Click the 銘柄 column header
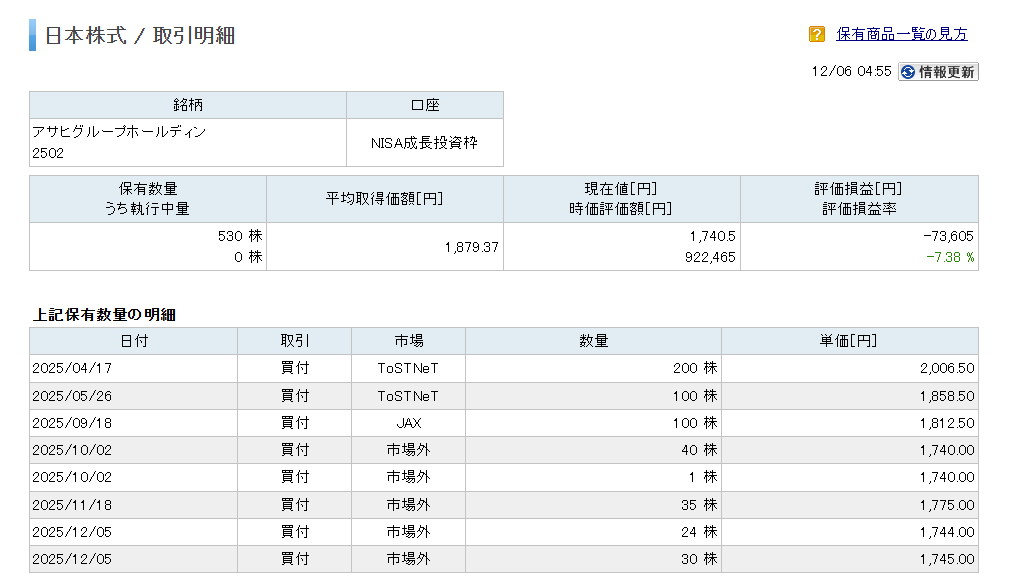This screenshot has width=1020, height=585. pos(188,105)
